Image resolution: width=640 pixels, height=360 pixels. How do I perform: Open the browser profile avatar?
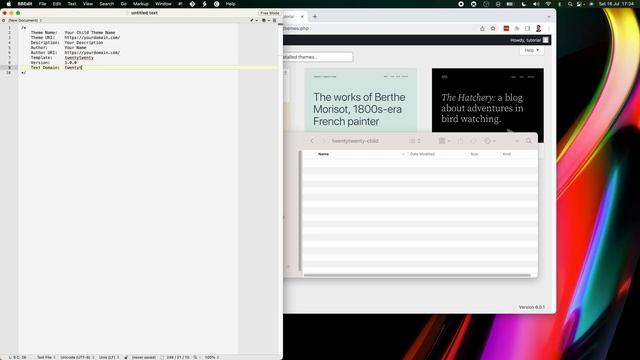coord(538,29)
